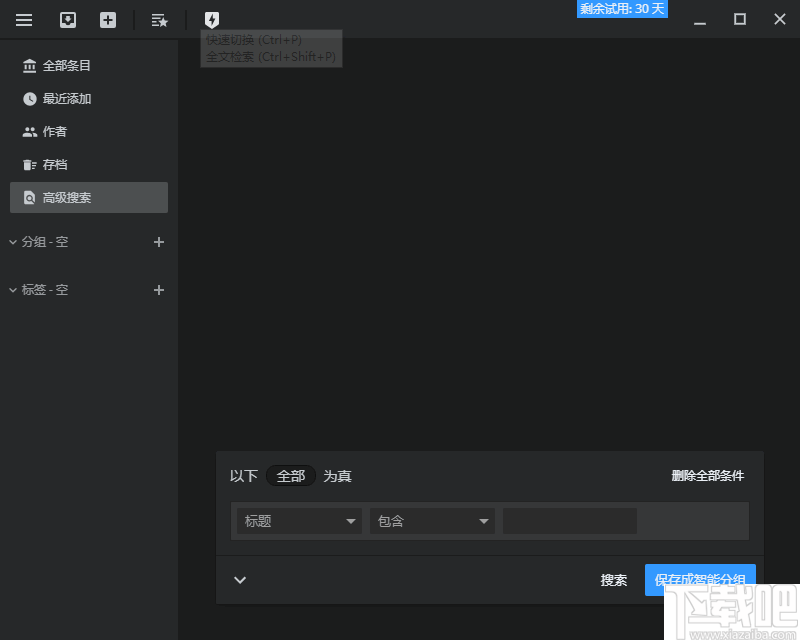Add a new tag with plus icon
This screenshot has height=640, width=800.
[x=159, y=290]
